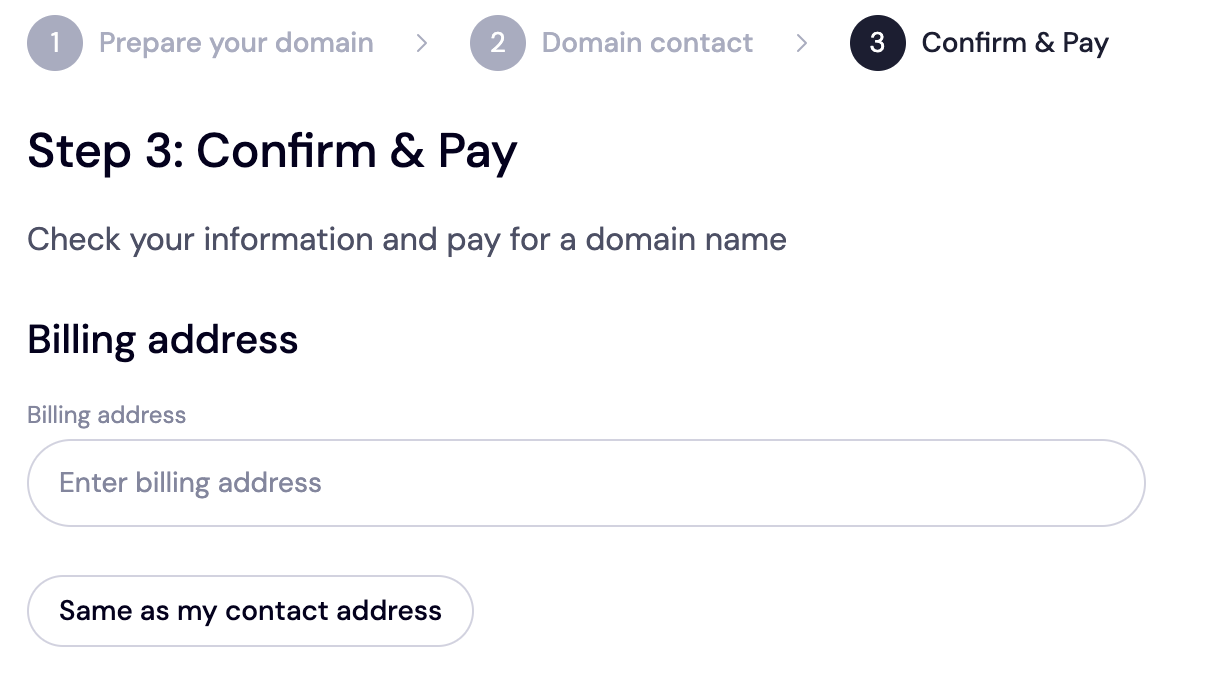
Task: Return to the Domain contact step
Action: (647, 43)
